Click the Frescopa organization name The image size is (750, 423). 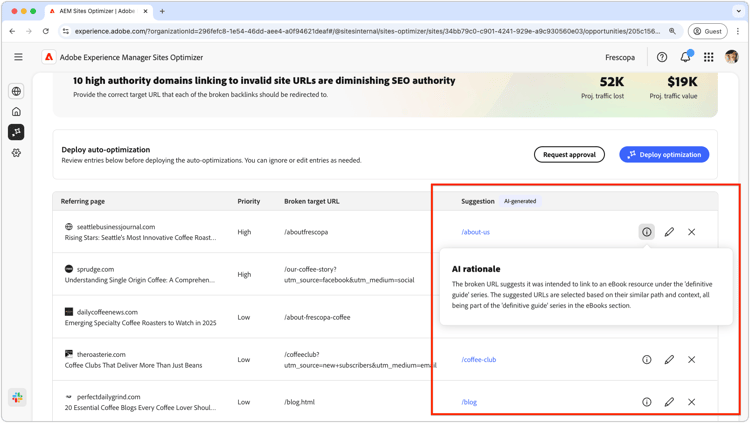click(620, 57)
